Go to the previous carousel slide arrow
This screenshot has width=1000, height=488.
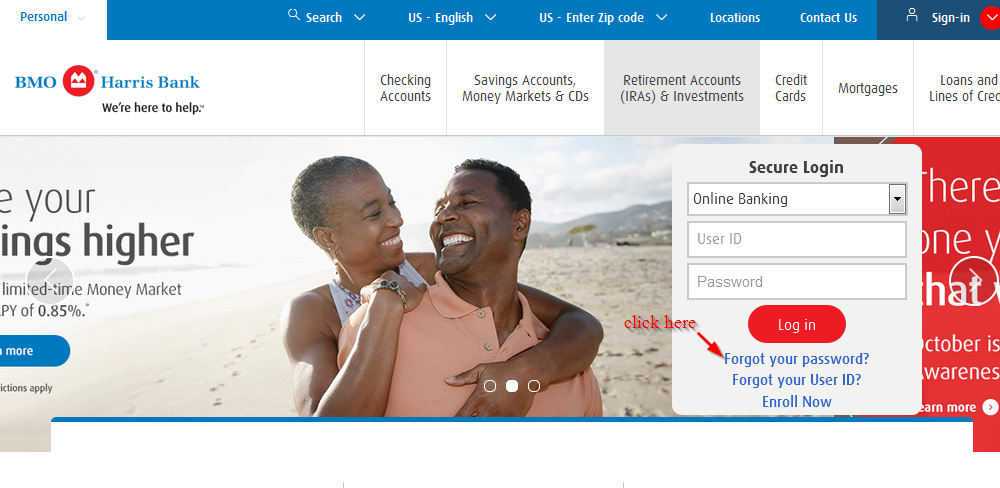point(50,281)
